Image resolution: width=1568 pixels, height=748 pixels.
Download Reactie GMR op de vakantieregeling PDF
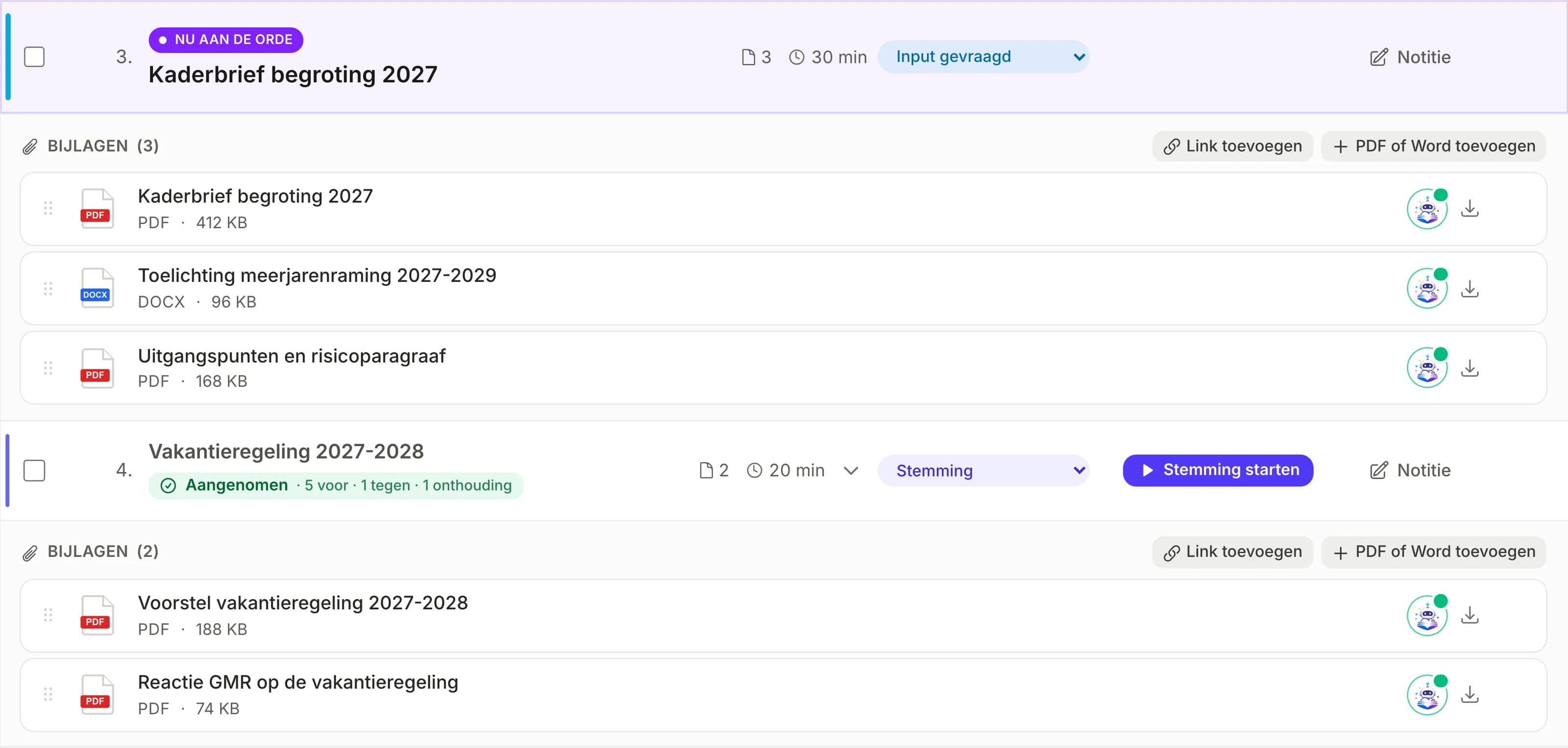pos(1470,695)
